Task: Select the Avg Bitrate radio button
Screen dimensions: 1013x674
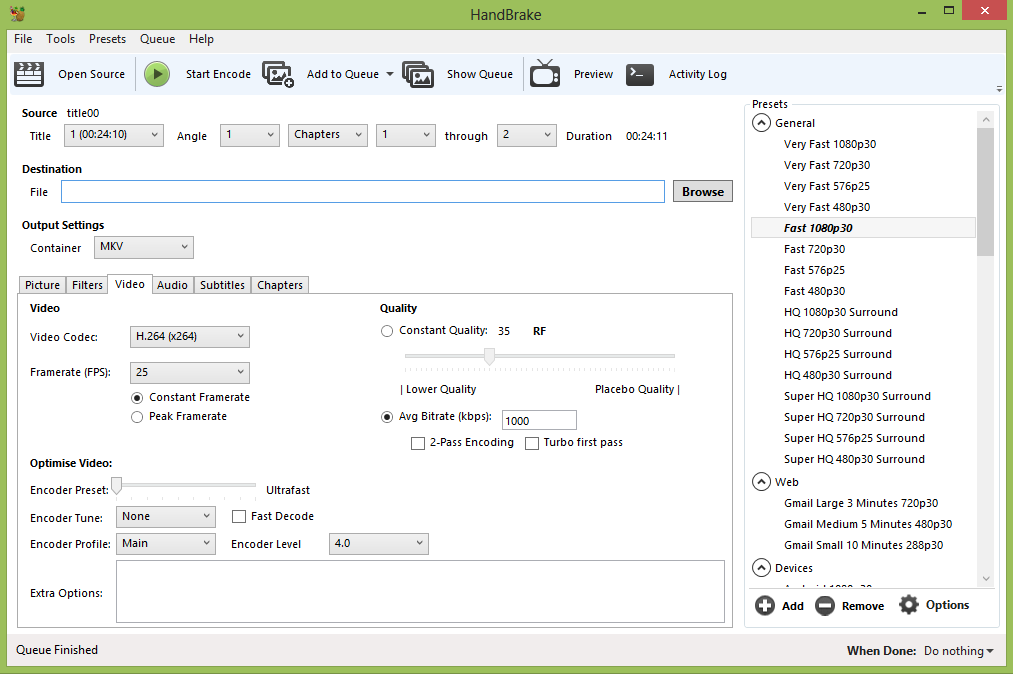Action: point(387,417)
